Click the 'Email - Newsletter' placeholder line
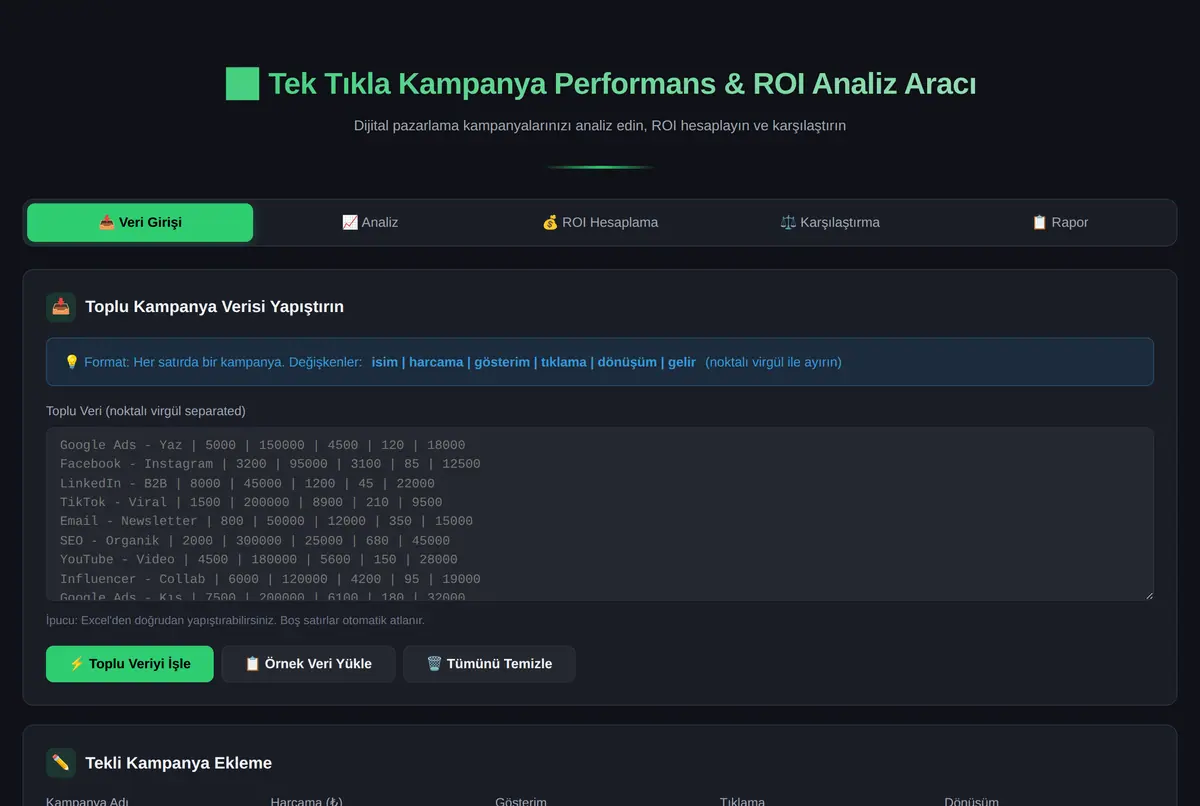The width and height of the screenshot is (1200, 806). 266,521
